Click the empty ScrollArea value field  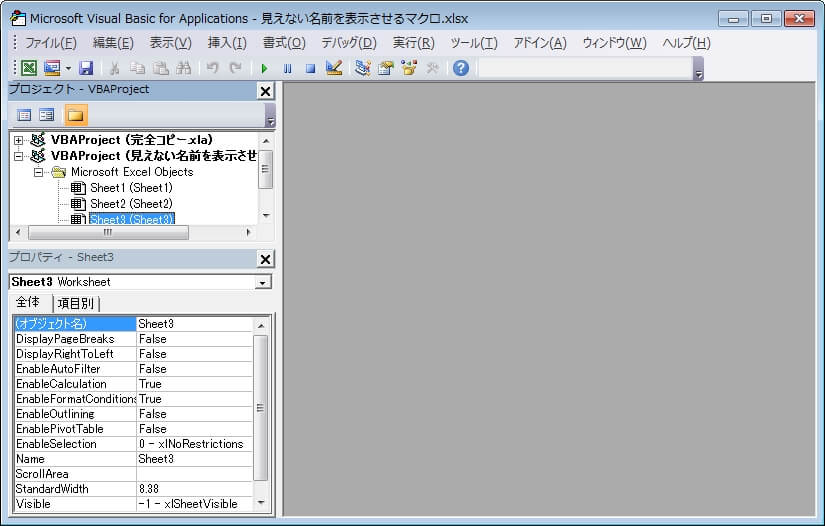click(194, 474)
